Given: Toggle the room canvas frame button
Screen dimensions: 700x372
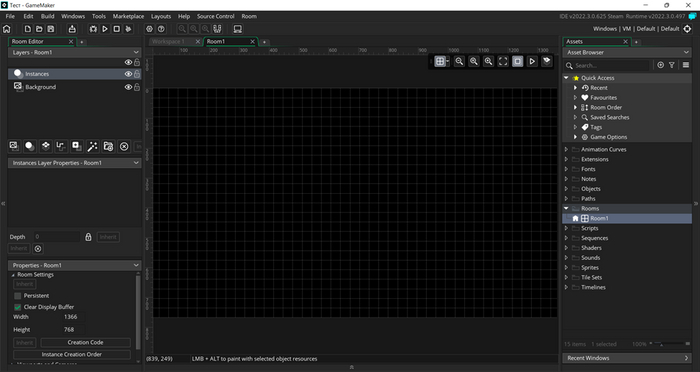Looking at the screenshot, I should click(x=517, y=62).
